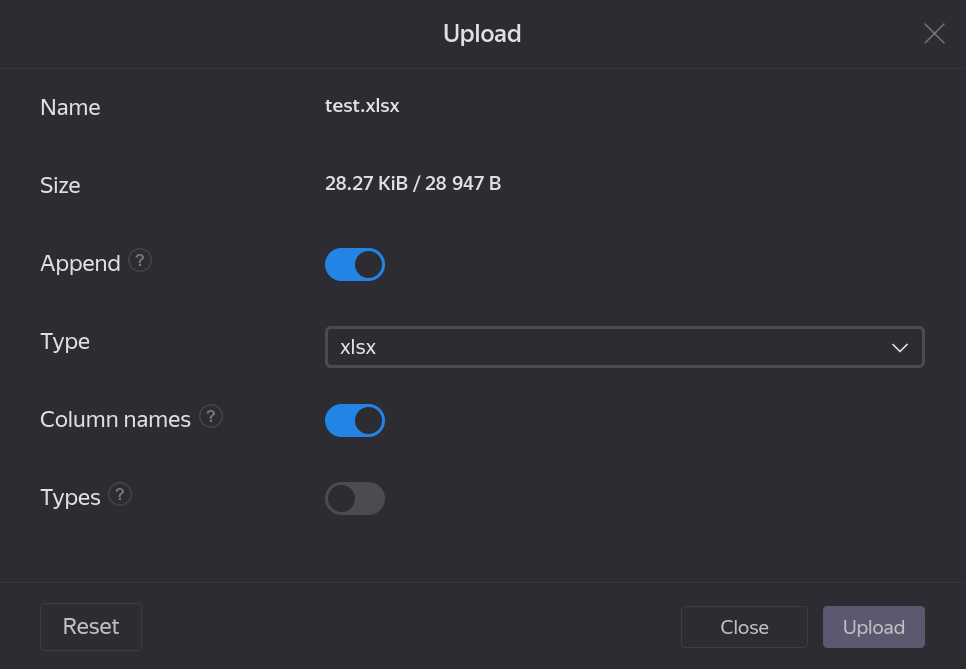This screenshot has width=966, height=669.
Task: Click the Upload button to submit the file
Action: pos(873,627)
